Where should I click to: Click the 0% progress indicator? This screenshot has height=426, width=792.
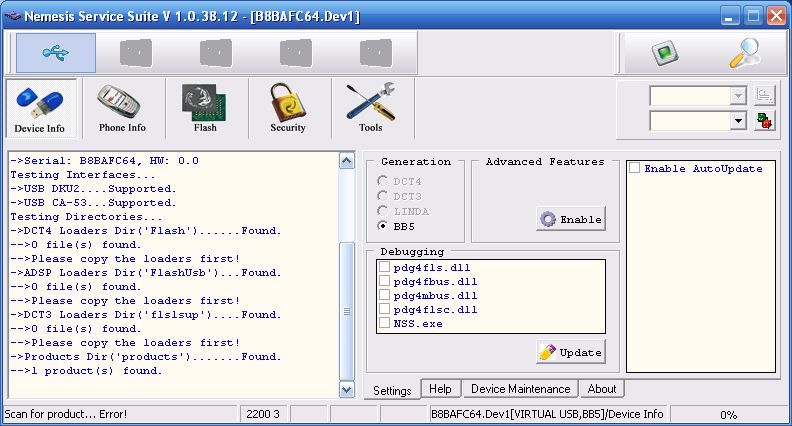728,414
